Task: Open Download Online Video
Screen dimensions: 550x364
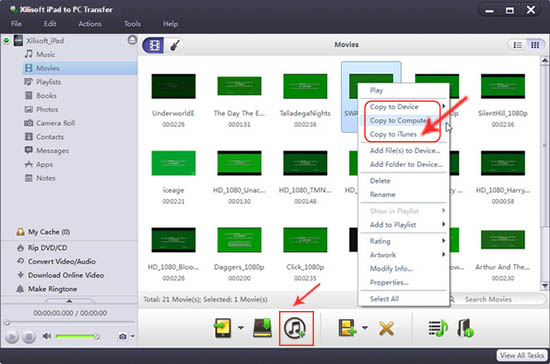Action: pos(66,275)
